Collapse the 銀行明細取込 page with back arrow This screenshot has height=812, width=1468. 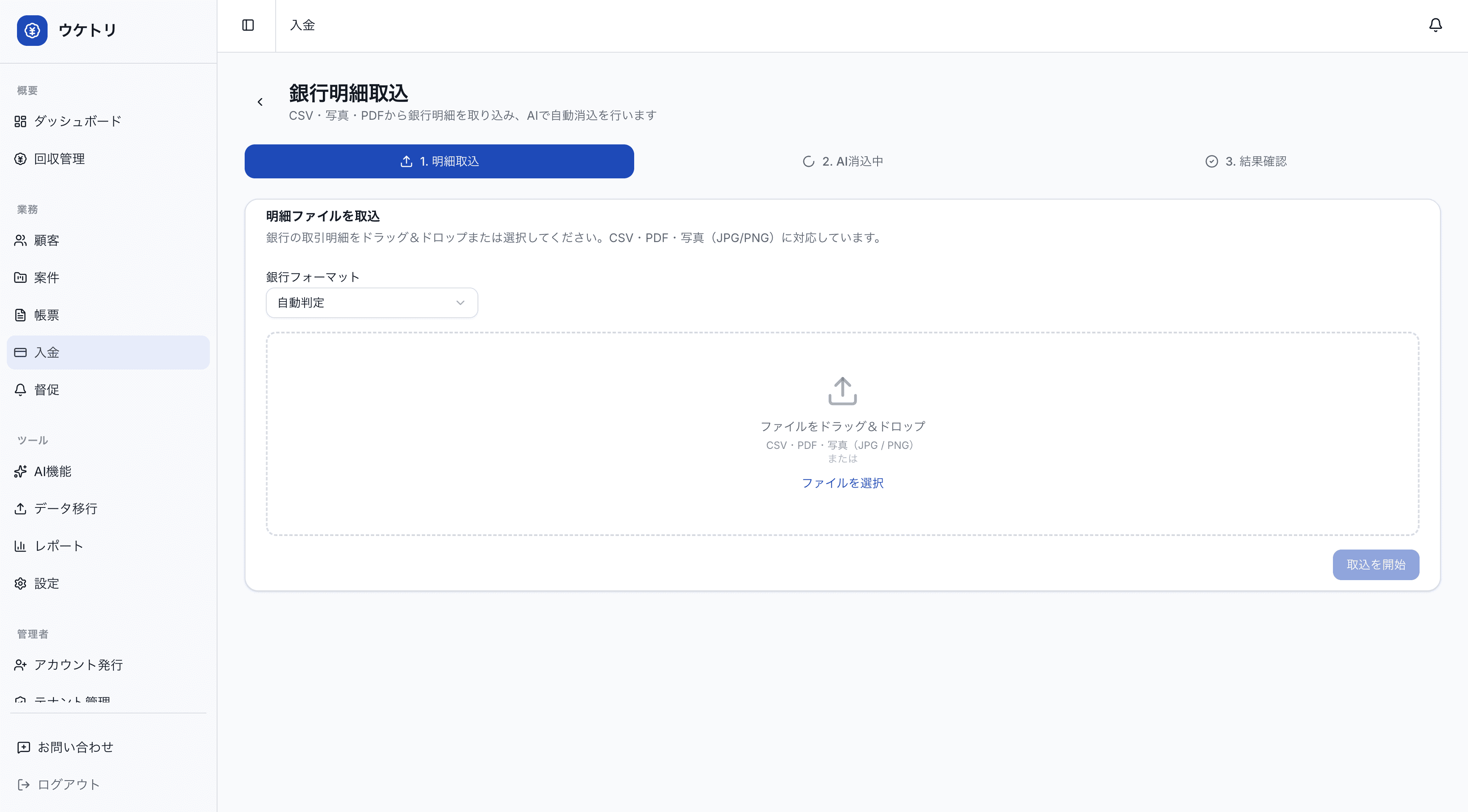pos(260,101)
